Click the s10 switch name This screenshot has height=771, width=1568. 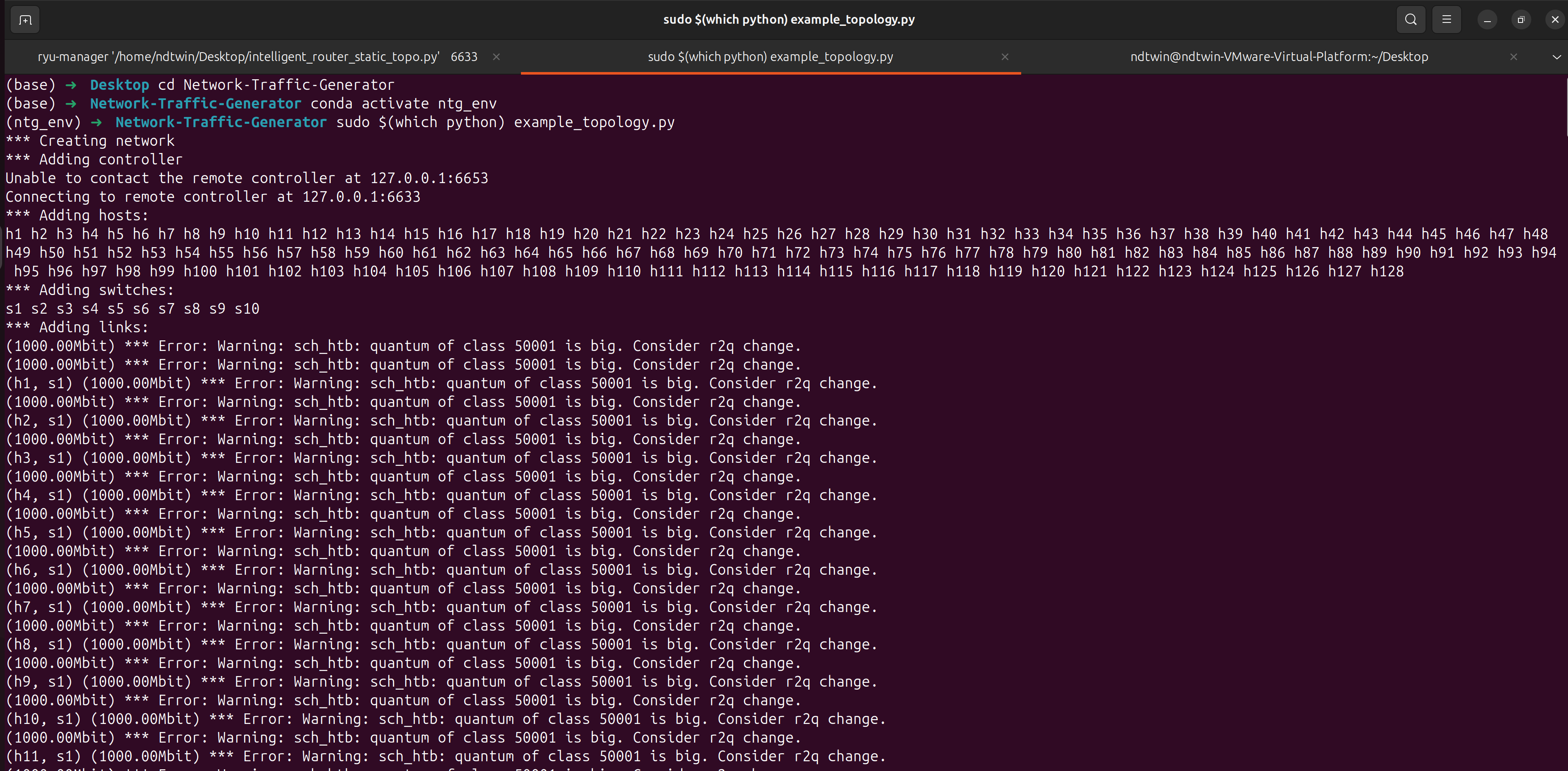247,309
